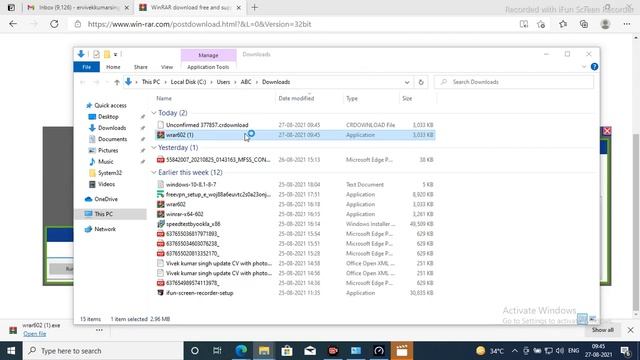Collapse the Earlier this week group
This screenshot has height=360, width=640.
click(154, 173)
